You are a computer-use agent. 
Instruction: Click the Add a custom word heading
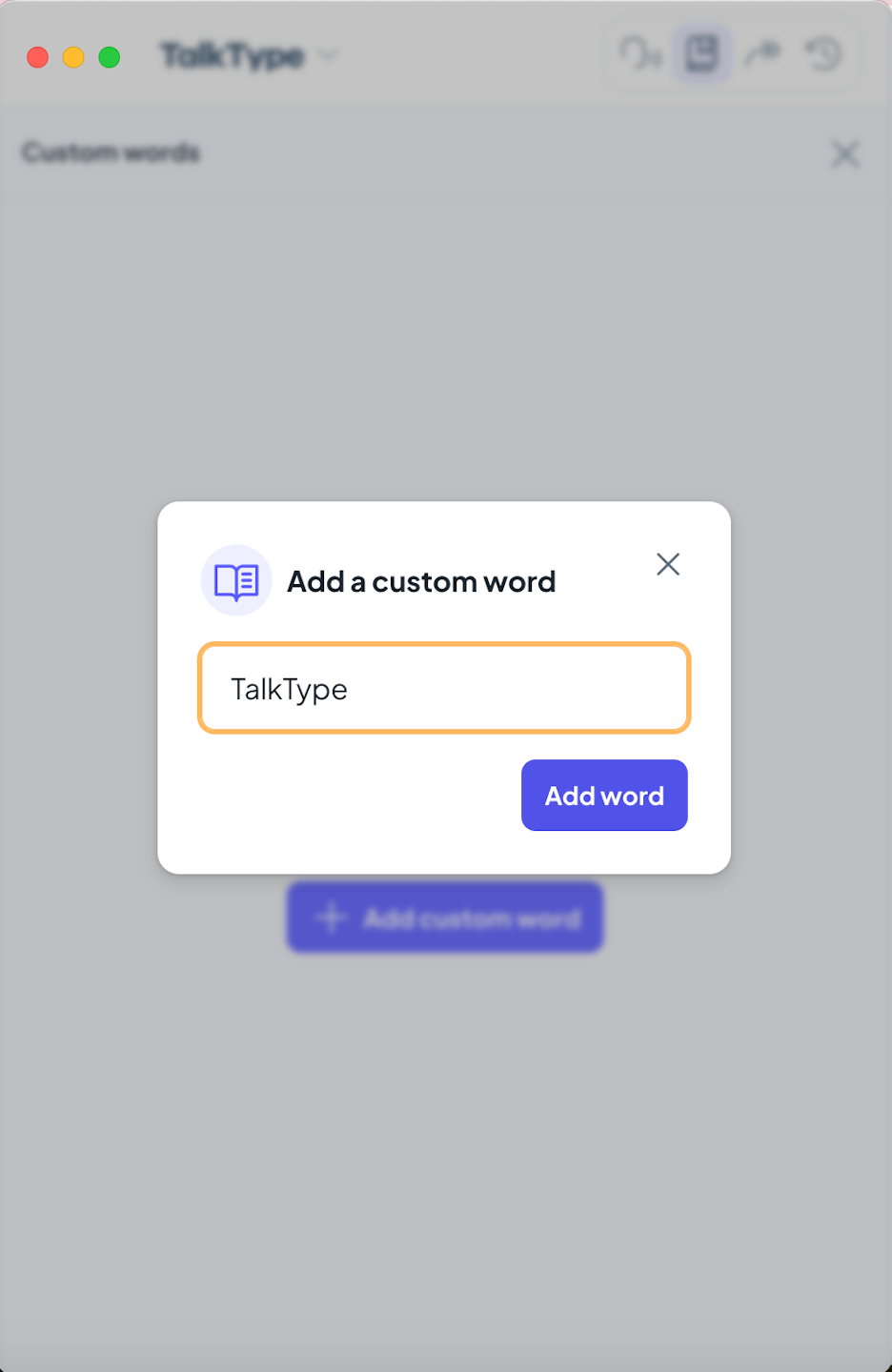[x=421, y=582]
